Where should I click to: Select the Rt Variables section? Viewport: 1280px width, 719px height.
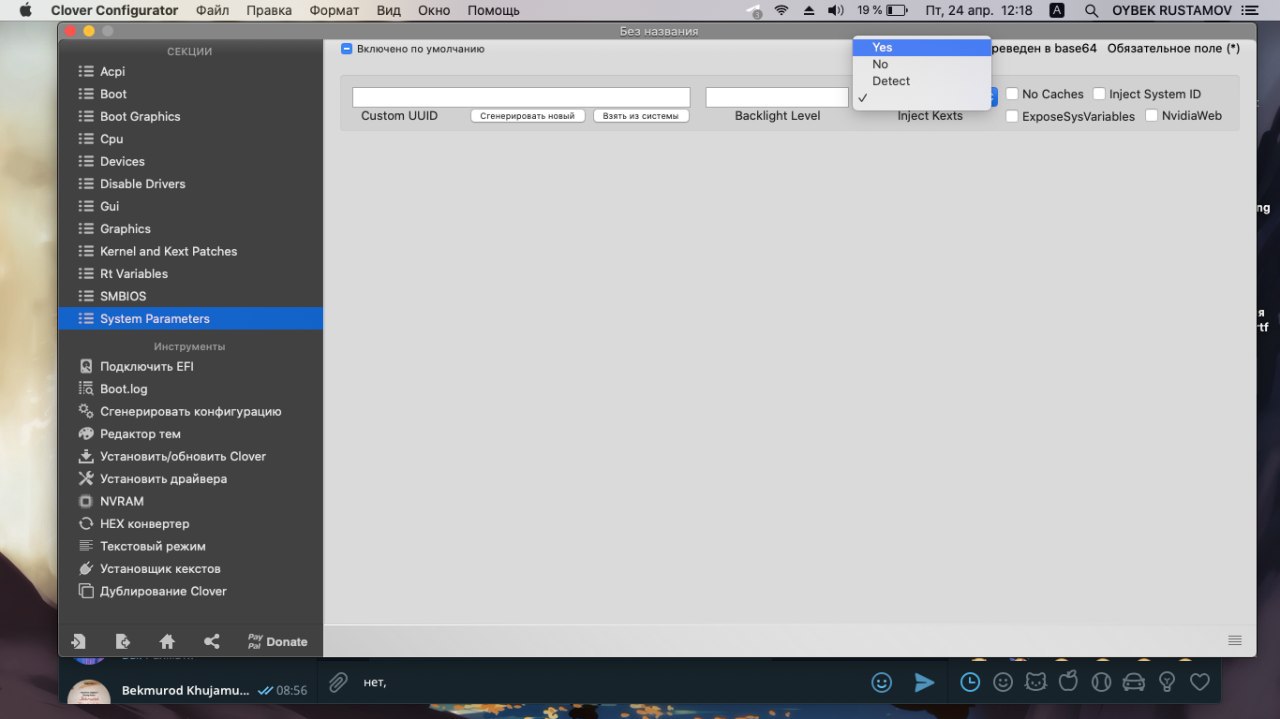(x=190, y=274)
